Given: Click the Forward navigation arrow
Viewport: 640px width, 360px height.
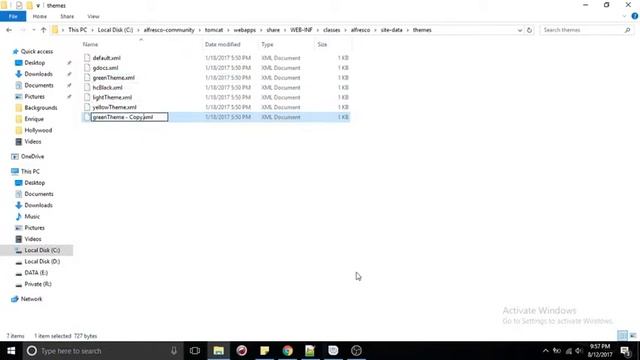Looking at the screenshot, I should pyautogui.click(x=23, y=30).
